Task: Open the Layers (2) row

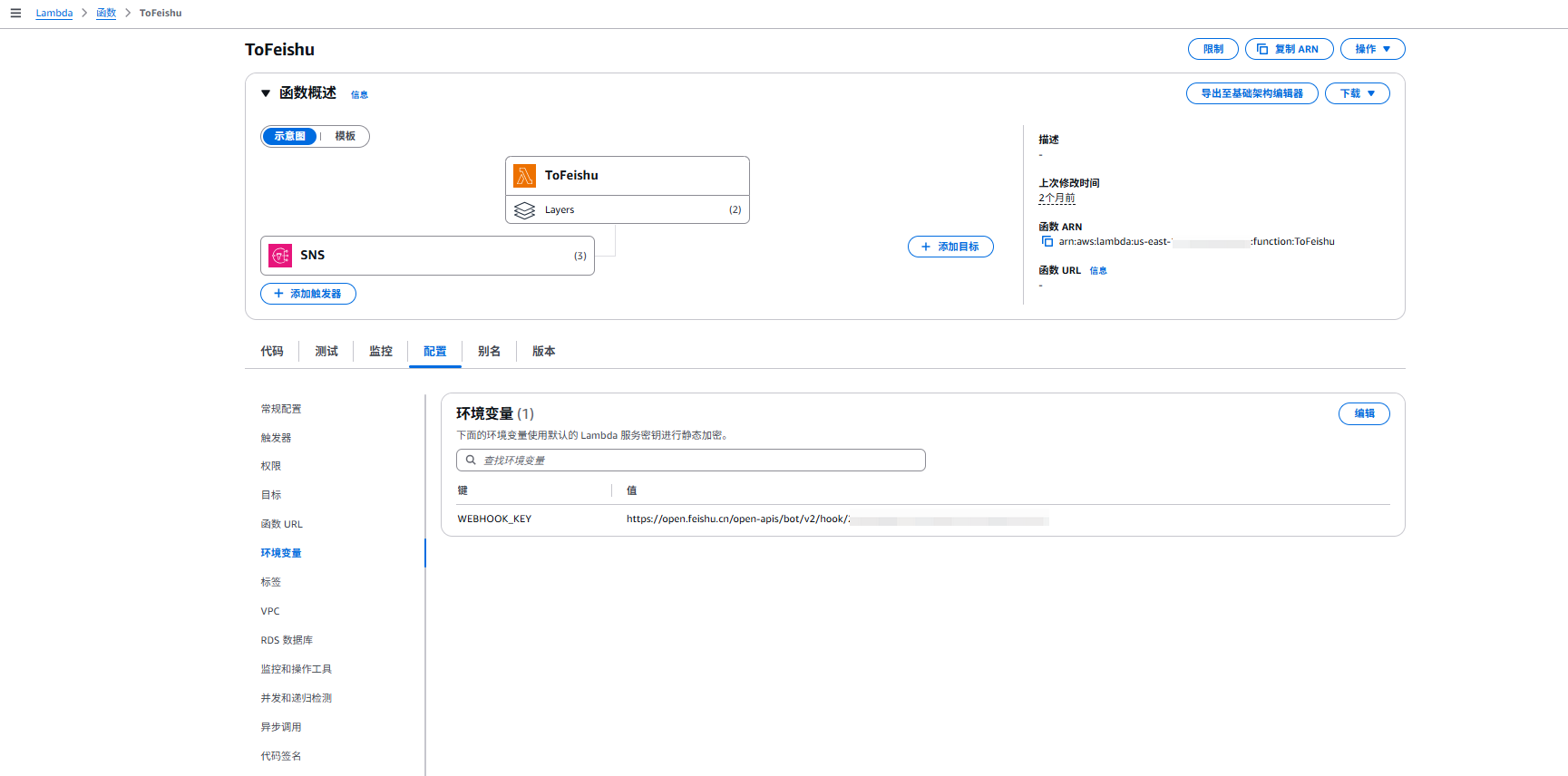Action: [x=628, y=209]
